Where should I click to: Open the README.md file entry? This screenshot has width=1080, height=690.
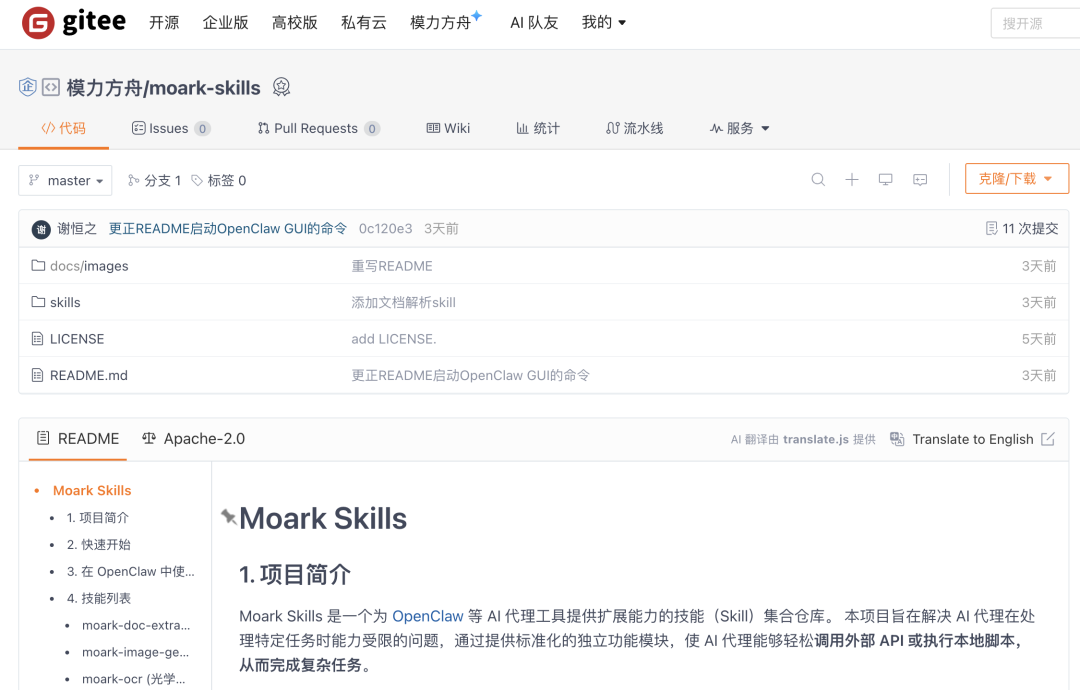pyautogui.click(x=88, y=375)
